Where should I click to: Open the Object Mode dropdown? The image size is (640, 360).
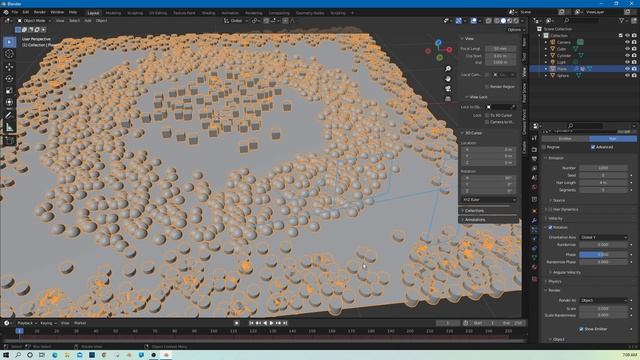click(x=34, y=20)
